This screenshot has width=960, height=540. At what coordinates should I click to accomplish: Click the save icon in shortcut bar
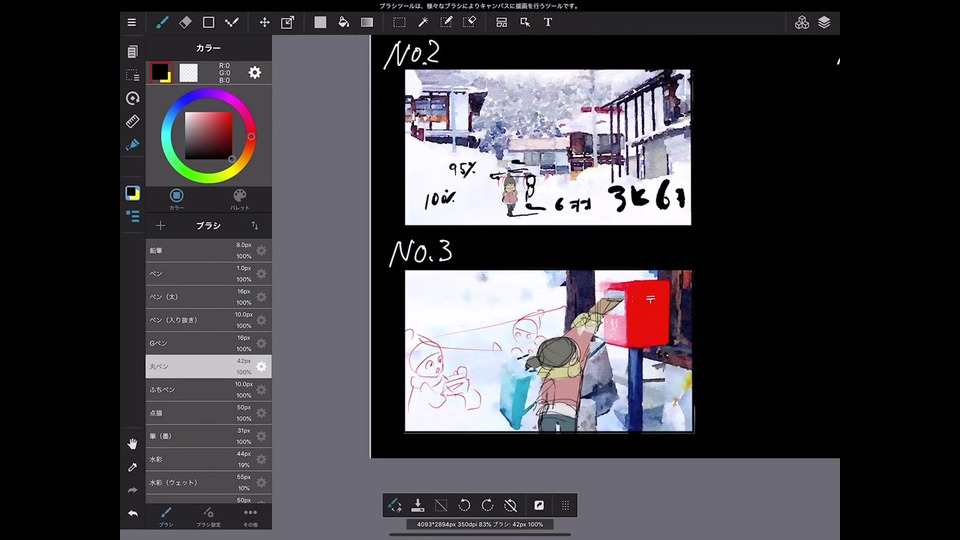(x=418, y=505)
